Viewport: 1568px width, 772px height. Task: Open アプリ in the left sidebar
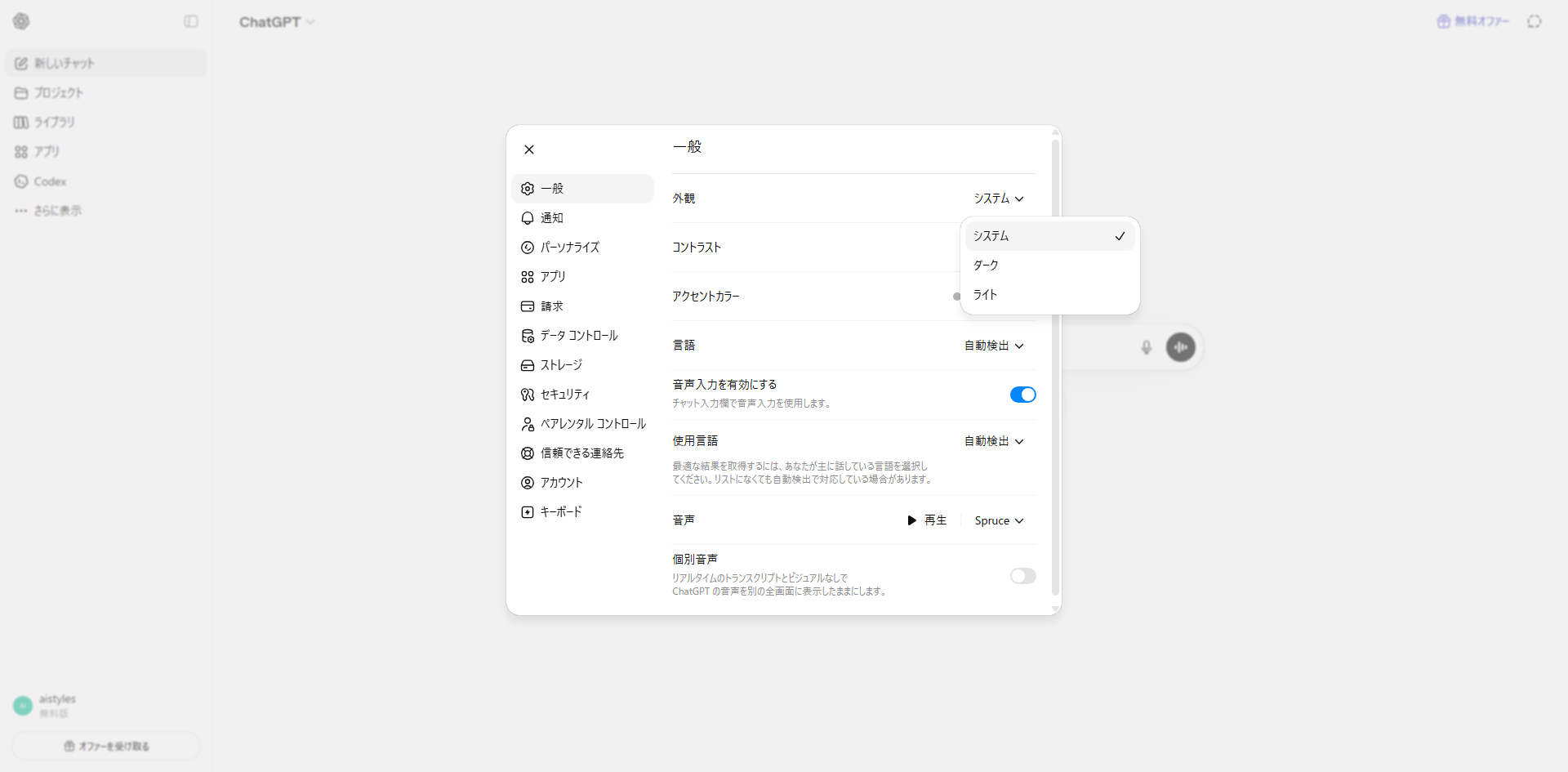point(106,151)
